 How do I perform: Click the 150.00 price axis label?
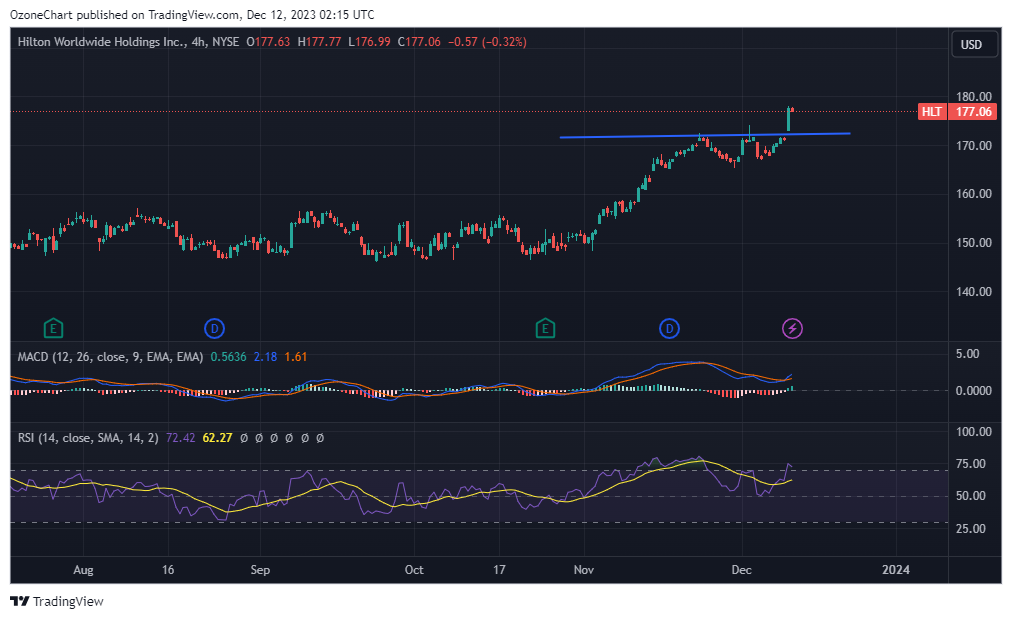(974, 243)
